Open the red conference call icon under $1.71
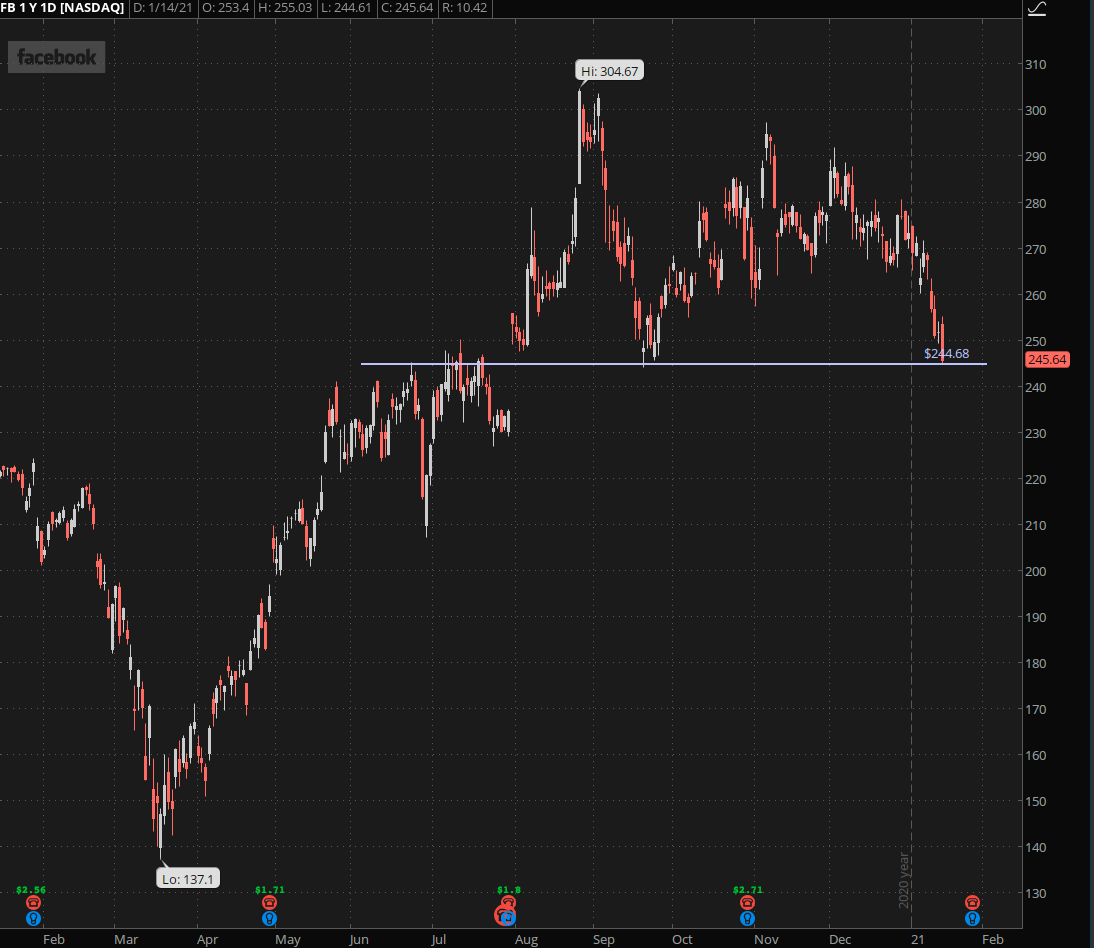 click(x=269, y=903)
